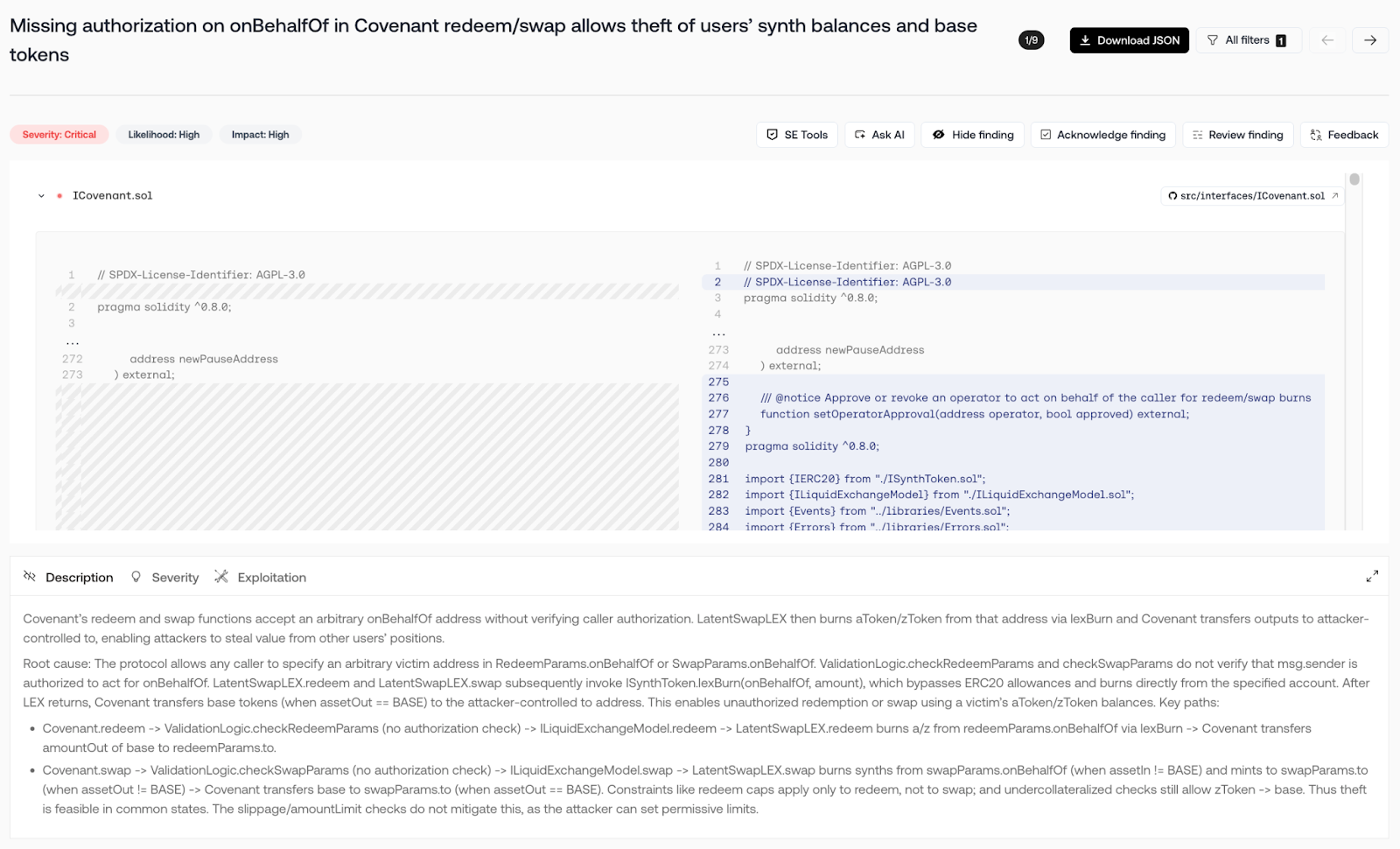Click the filter count badge 1
This screenshot has width=1400, height=849.
click(x=1281, y=40)
